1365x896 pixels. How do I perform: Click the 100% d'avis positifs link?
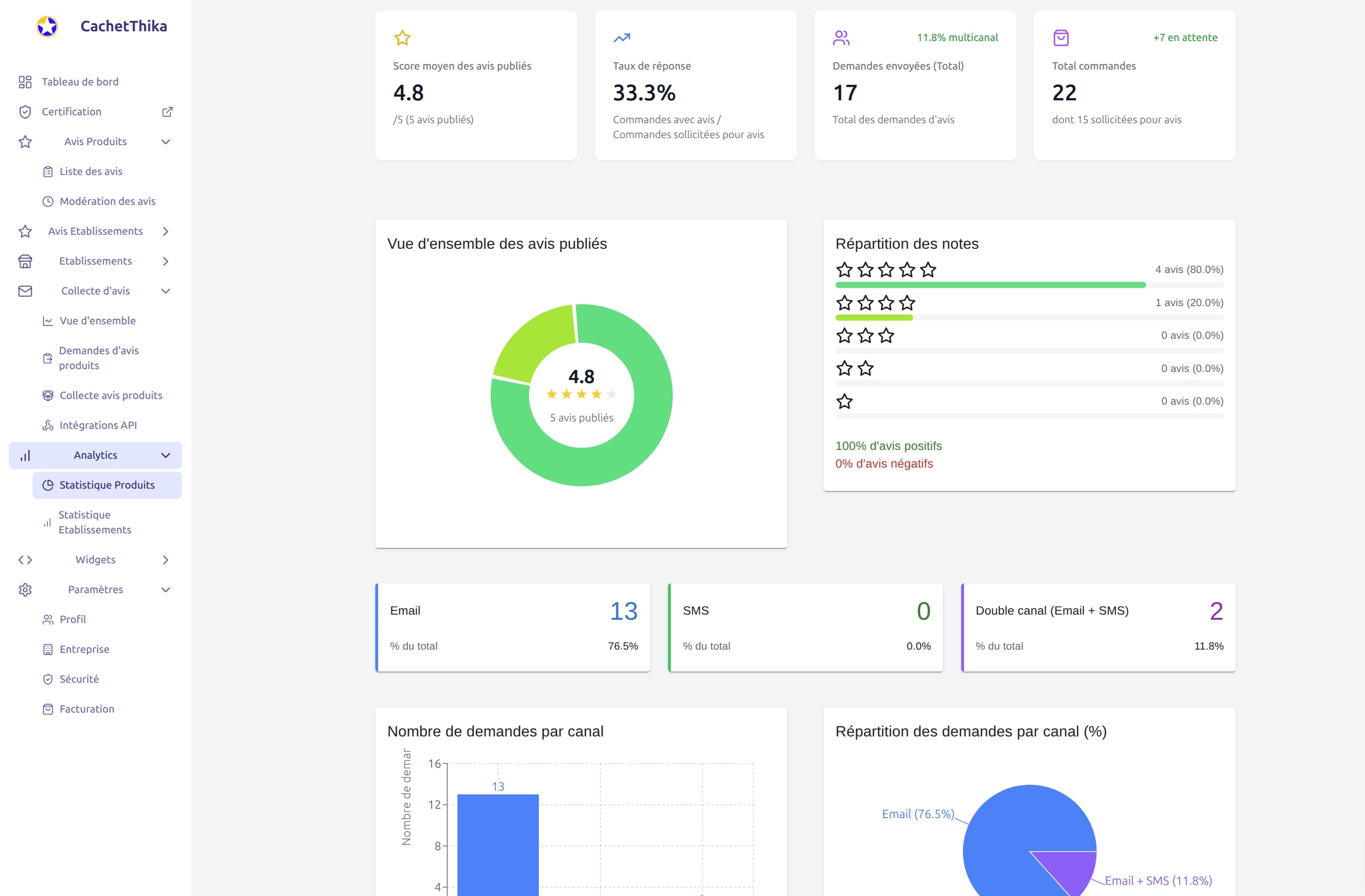pos(888,445)
